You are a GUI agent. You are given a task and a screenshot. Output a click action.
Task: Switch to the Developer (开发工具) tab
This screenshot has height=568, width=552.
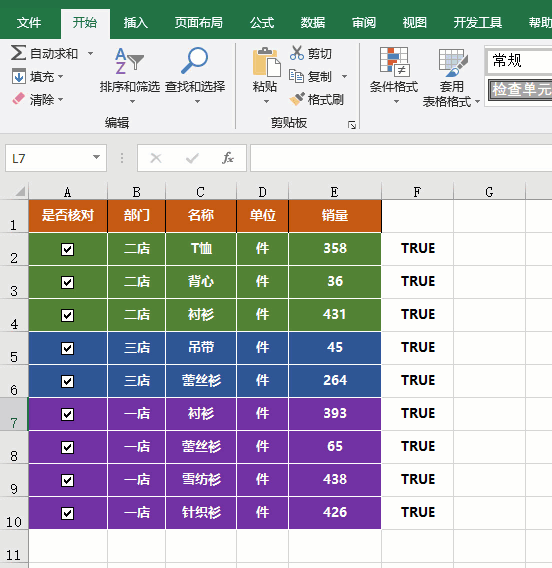point(478,23)
